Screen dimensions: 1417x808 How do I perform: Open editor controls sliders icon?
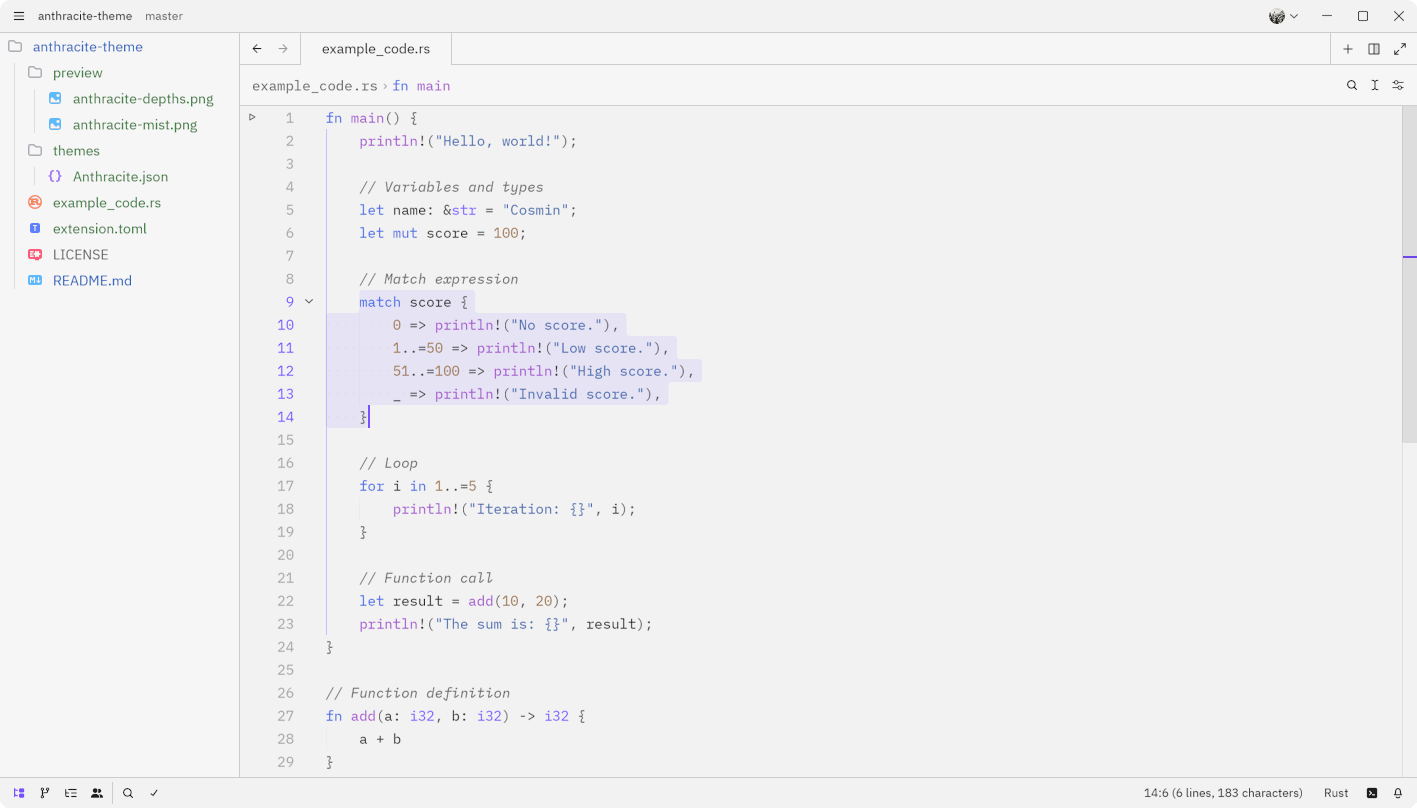pyautogui.click(x=1399, y=86)
